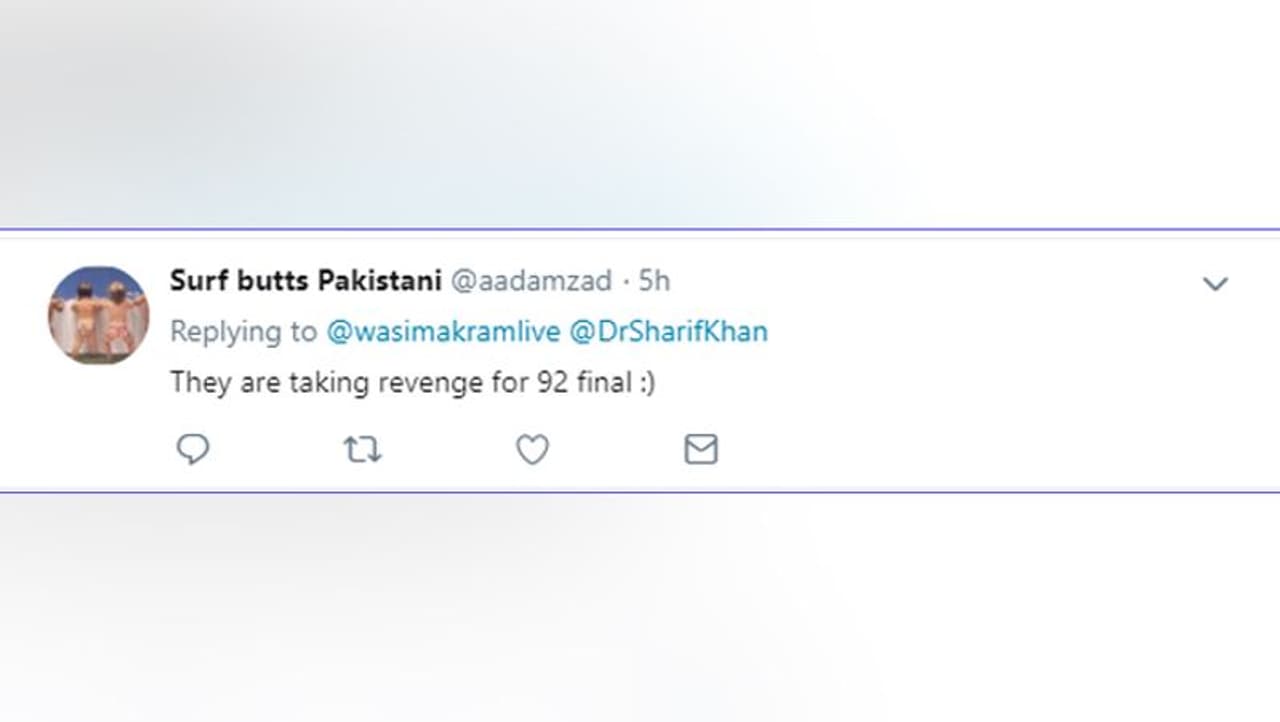Image resolution: width=1280 pixels, height=722 pixels.
Task: Click the 5h timestamp
Action: [655, 281]
